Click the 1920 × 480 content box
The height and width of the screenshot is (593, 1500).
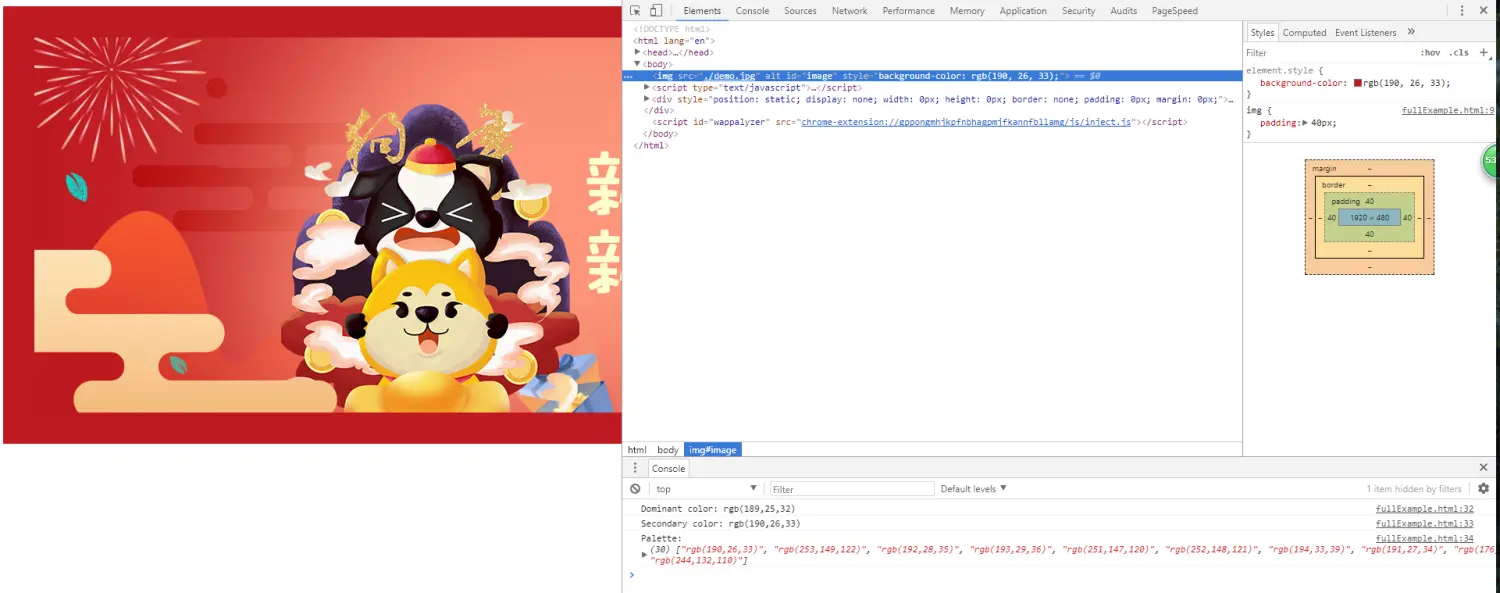(x=1369, y=218)
